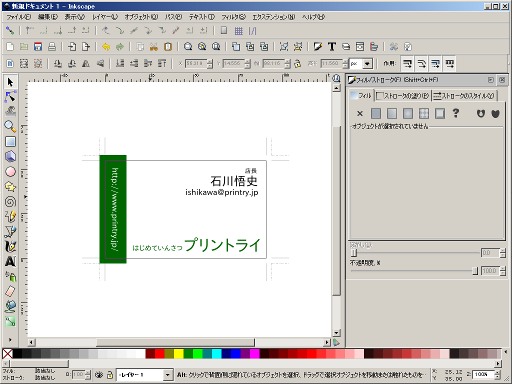Screen dimensions: 512x384
Task: Select the Ellipse circle tool
Action: click(x=10, y=171)
